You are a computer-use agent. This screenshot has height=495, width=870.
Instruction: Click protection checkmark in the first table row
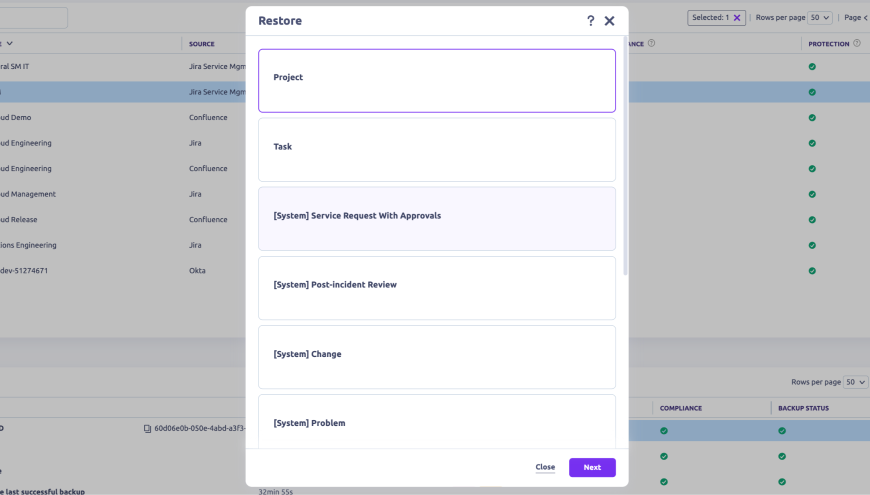[x=812, y=67]
